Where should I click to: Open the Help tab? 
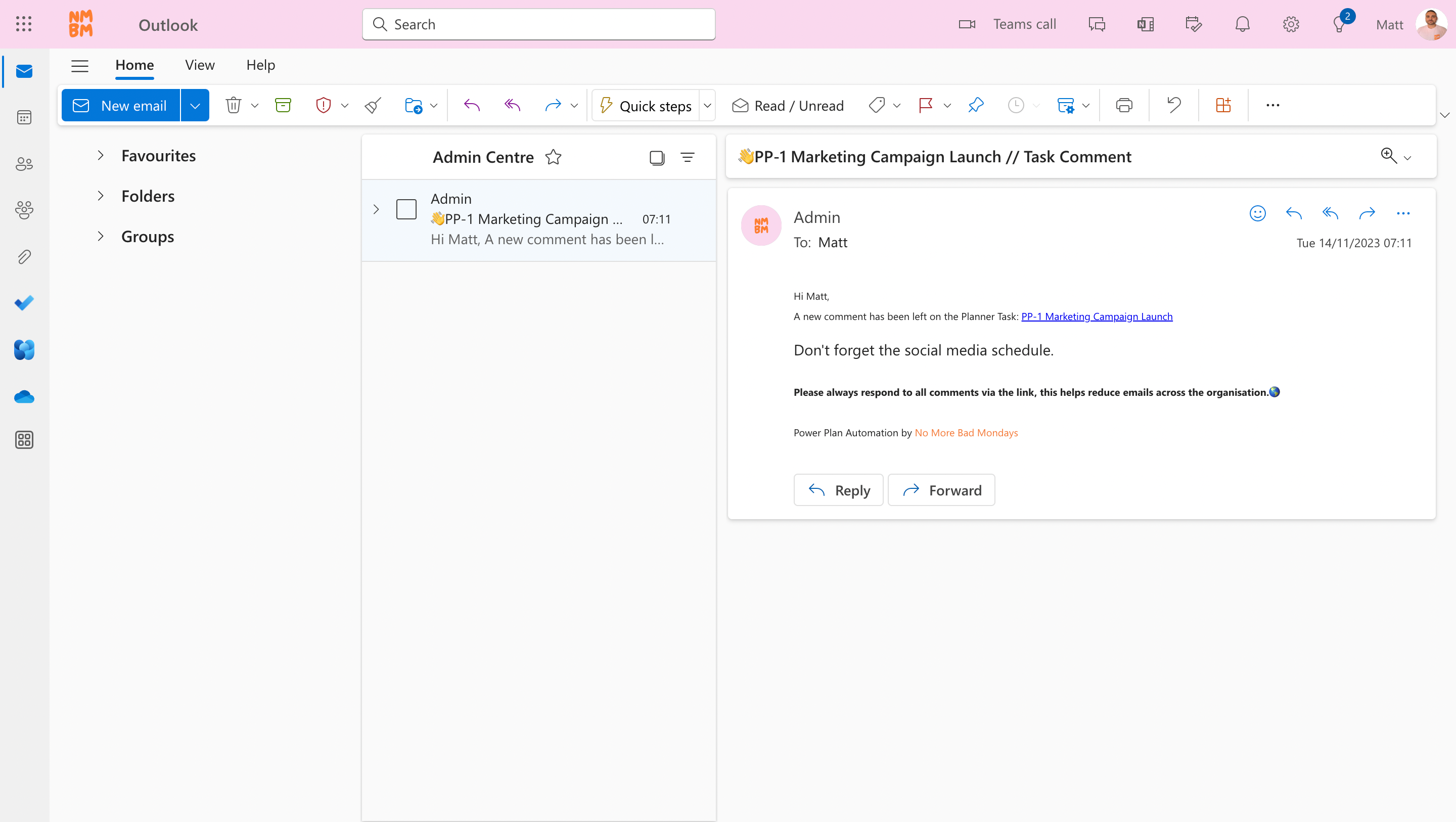(x=260, y=65)
